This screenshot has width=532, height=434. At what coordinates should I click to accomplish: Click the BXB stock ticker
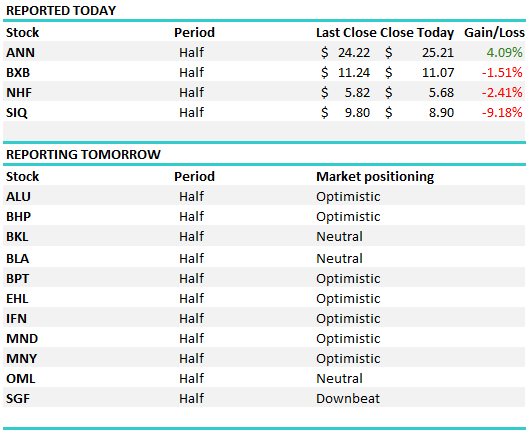click(18, 73)
